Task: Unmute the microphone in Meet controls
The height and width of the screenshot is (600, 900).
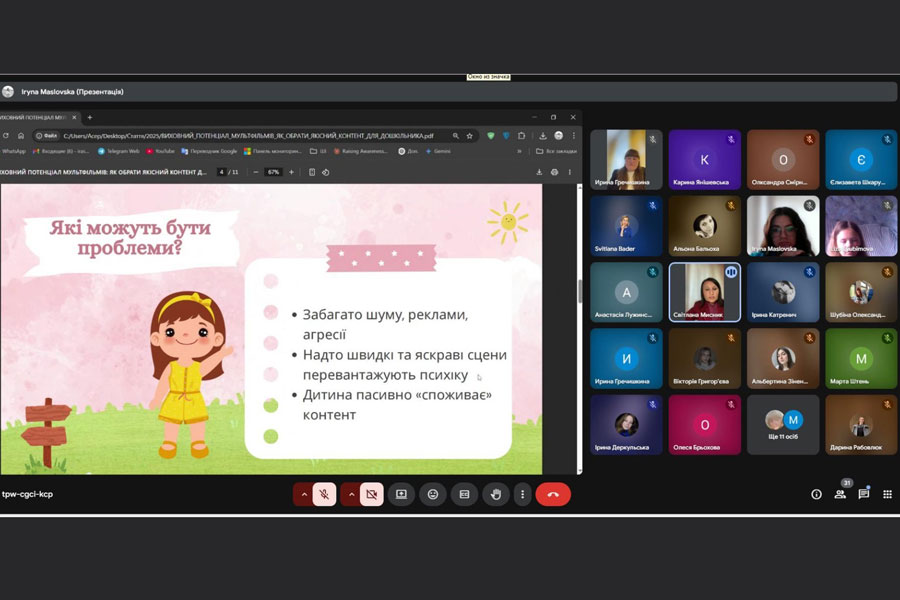Action: tap(324, 494)
